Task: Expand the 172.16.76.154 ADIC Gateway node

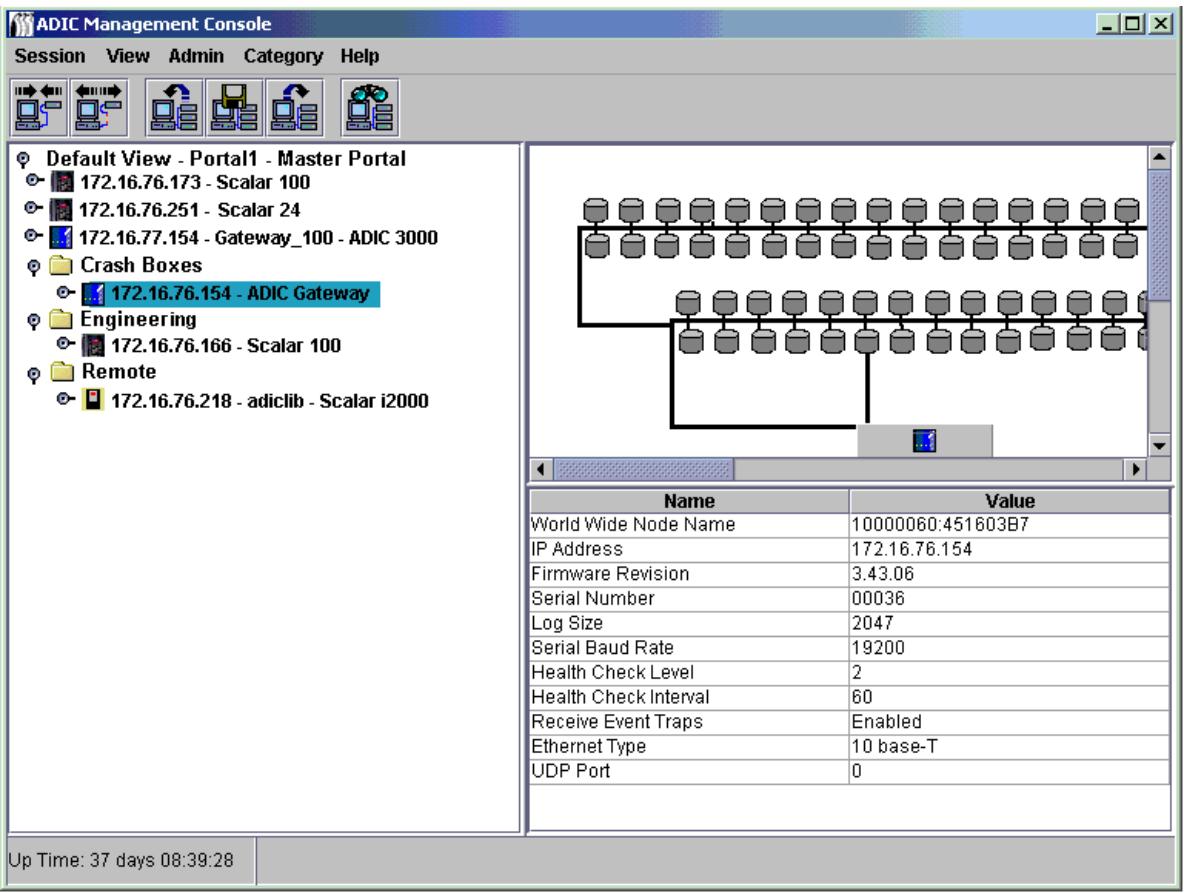Action: (66, 291)
